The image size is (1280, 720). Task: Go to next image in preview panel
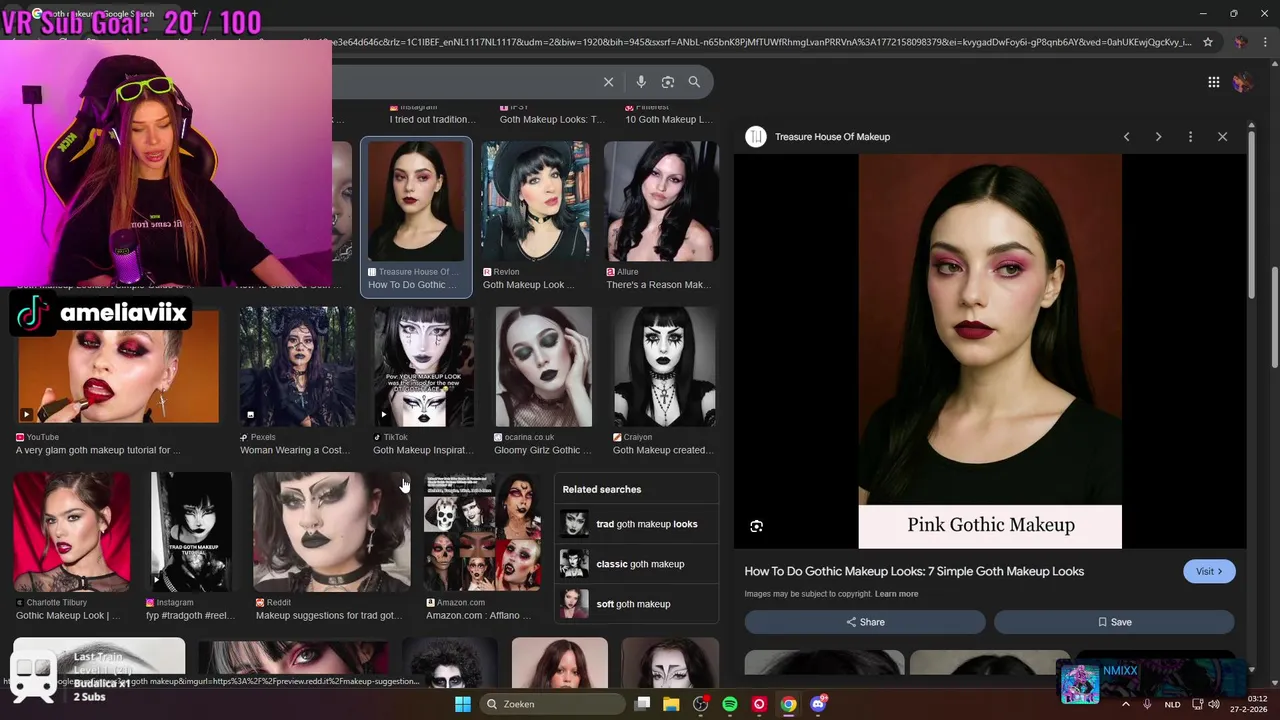coord(1158,137)
